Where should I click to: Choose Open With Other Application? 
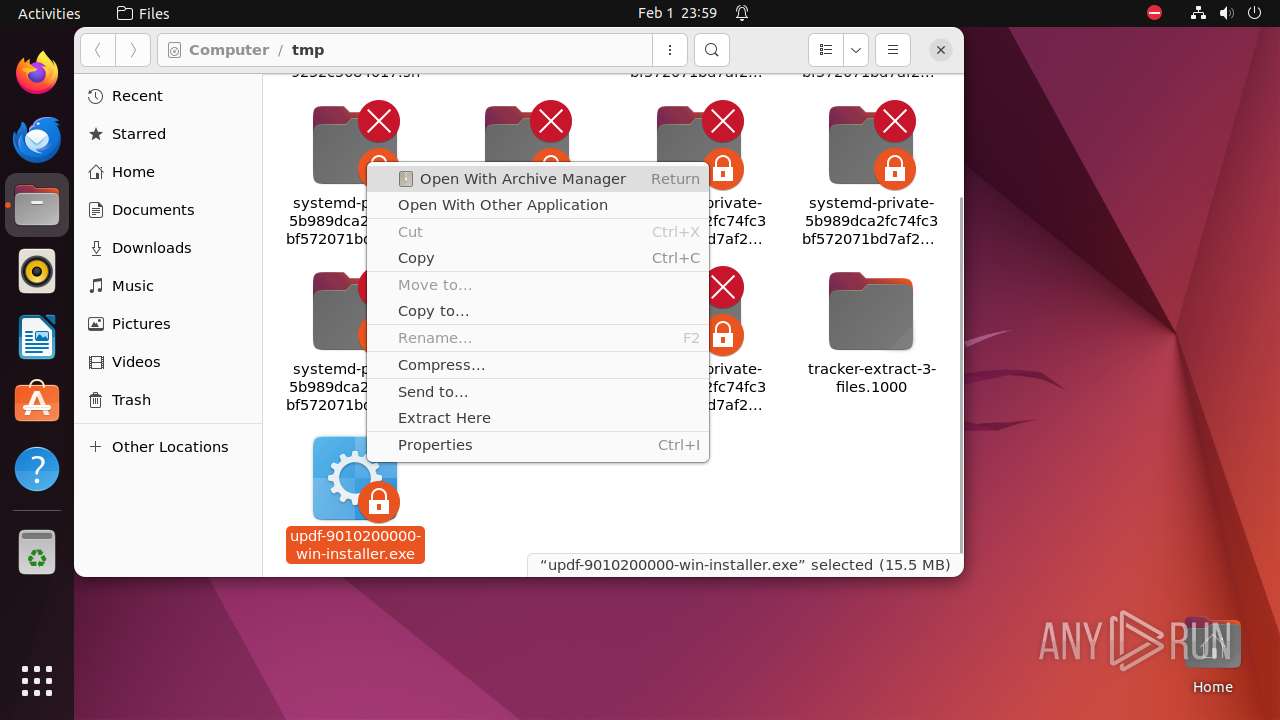coord(538,205)
